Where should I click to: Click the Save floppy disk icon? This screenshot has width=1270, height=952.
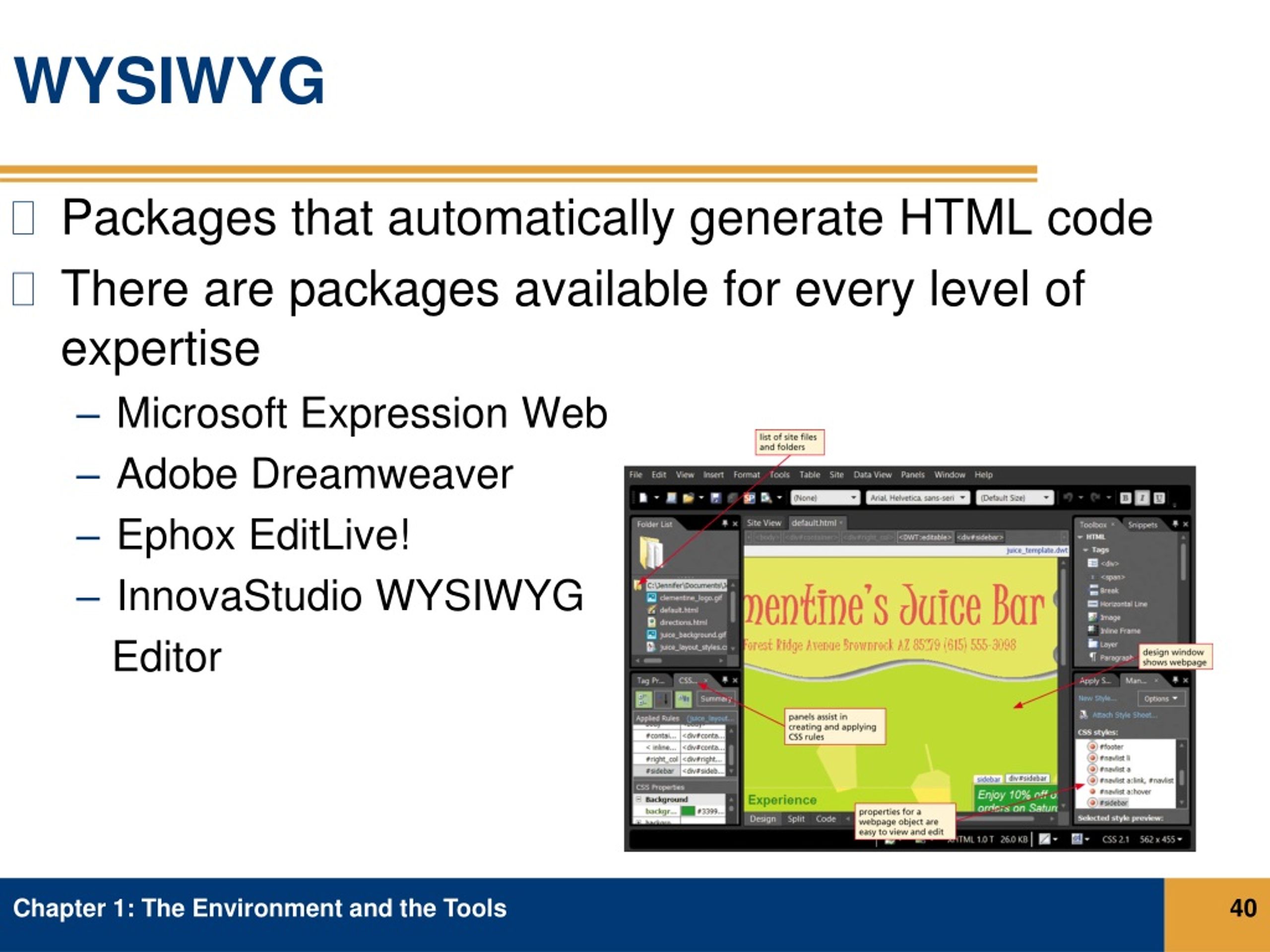click(x=715, y=497)
